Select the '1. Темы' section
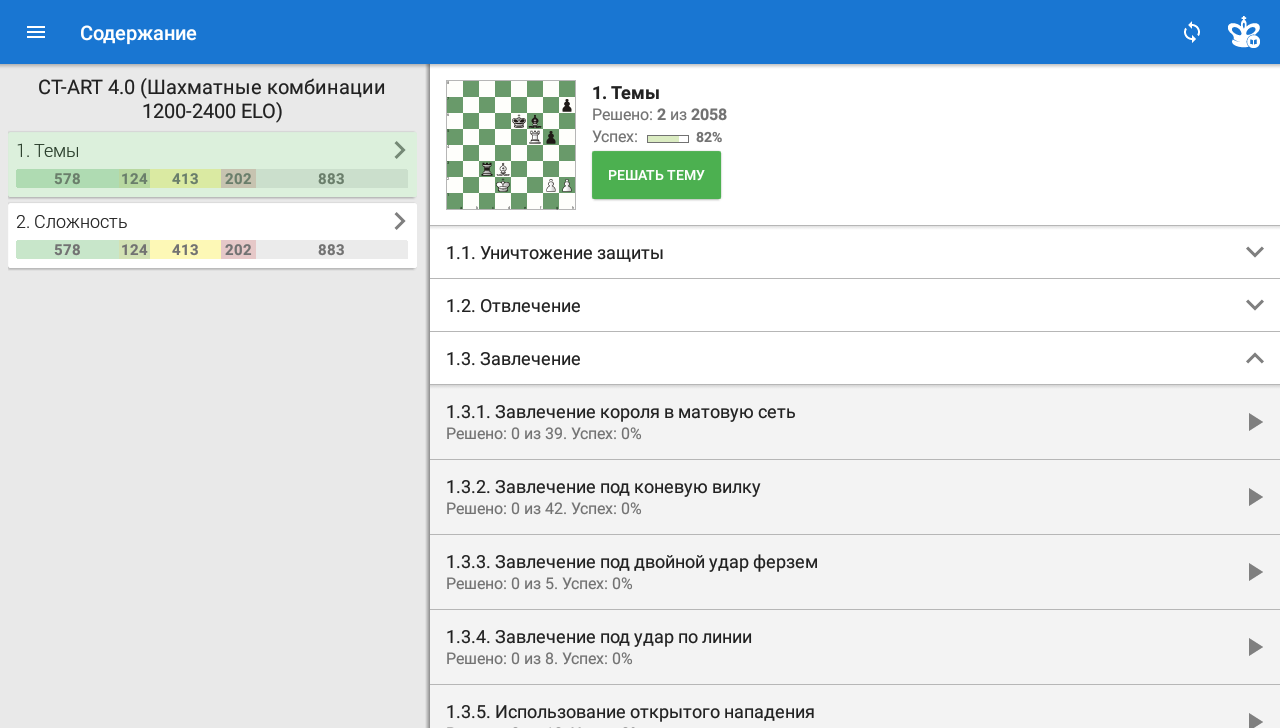 pos(212,164)
